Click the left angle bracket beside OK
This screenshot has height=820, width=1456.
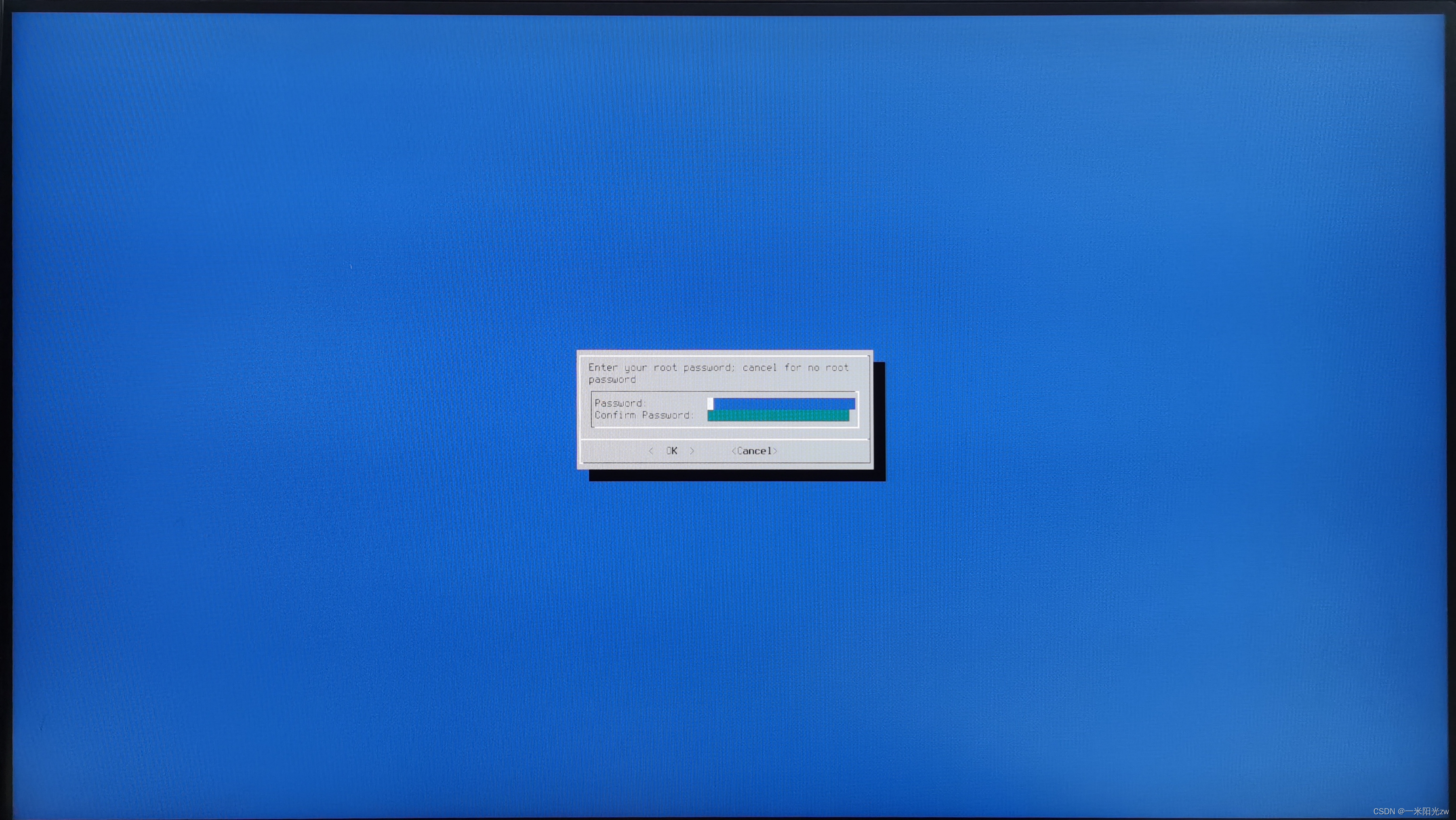651,451
